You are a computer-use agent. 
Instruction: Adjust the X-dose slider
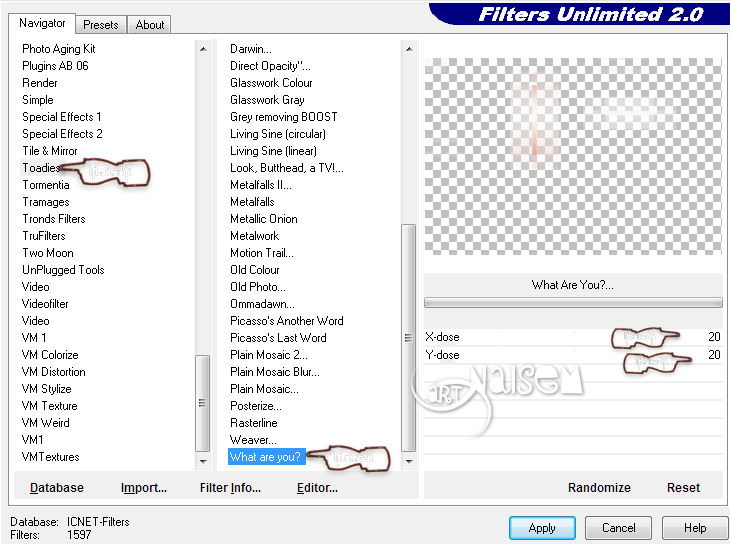tap(573, 337)
